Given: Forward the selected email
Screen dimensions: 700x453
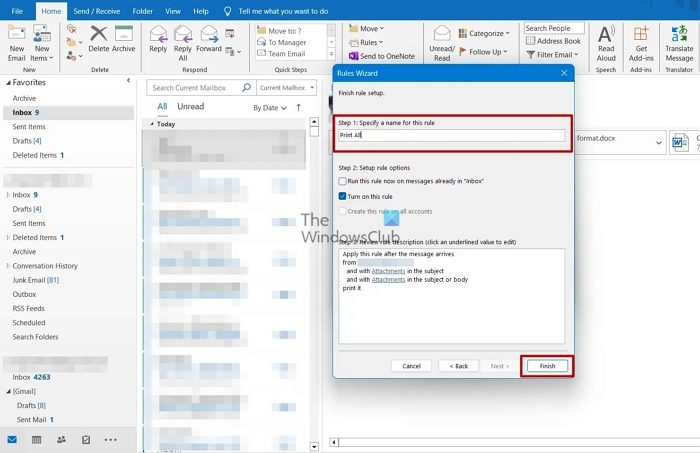Looking at the screenshot, I should [x=208, y=39].
